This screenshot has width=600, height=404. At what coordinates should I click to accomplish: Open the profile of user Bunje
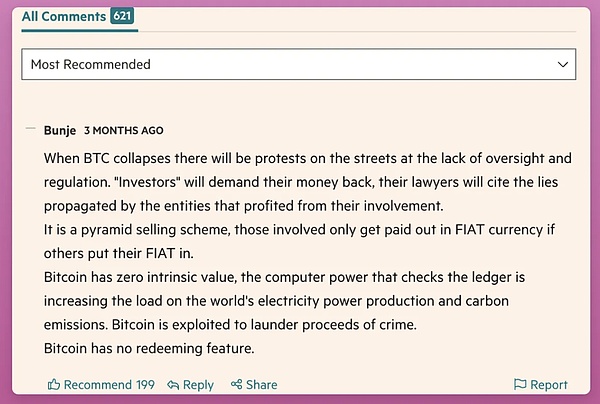[60, 130]
